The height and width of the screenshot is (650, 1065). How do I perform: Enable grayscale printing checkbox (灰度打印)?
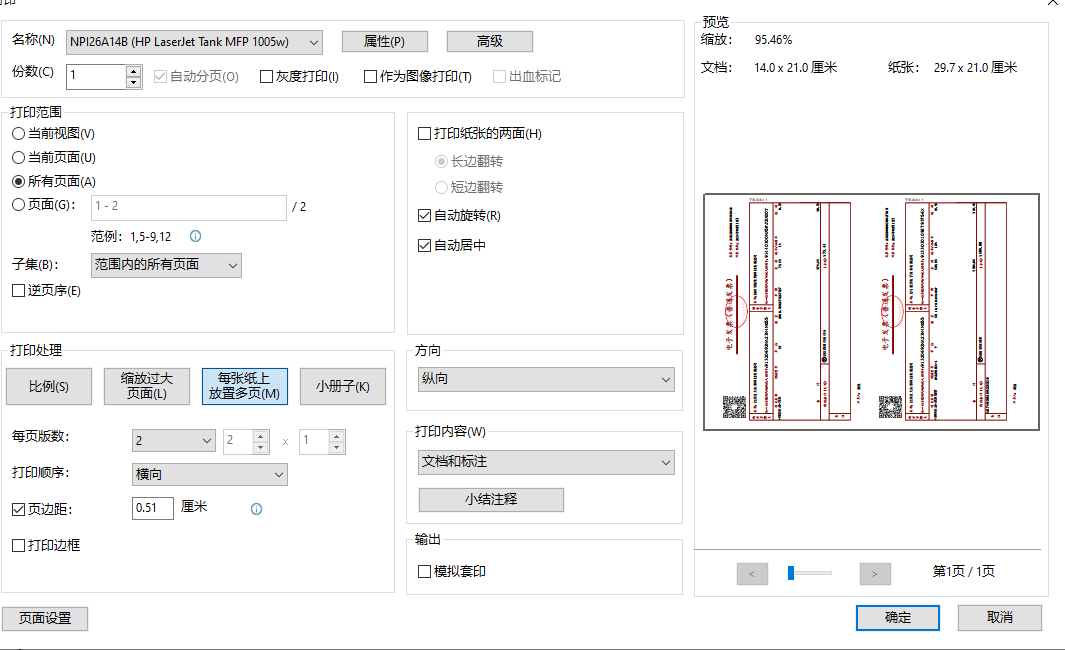(x=266, y=76)
